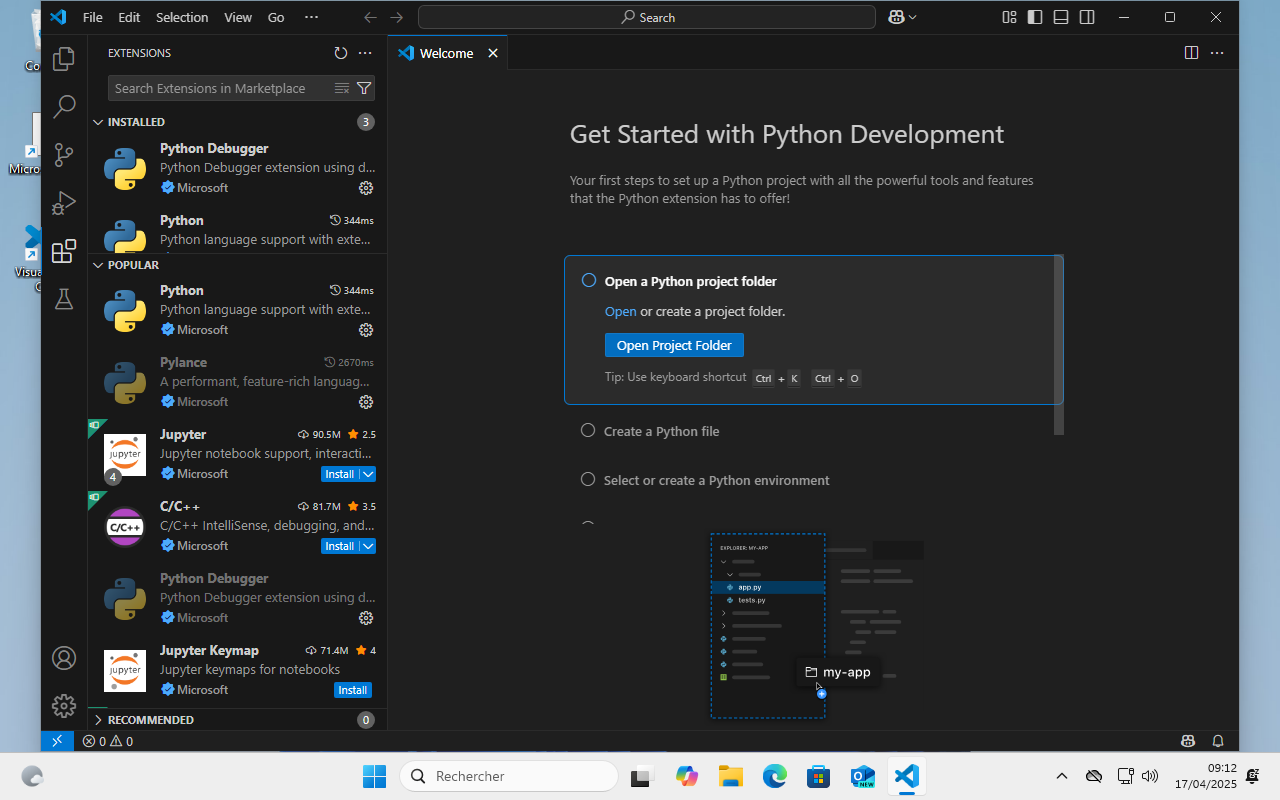The image size is (1280, 800).
Task: Install the Jupyter Keymap extension
Action: (353, 690)
